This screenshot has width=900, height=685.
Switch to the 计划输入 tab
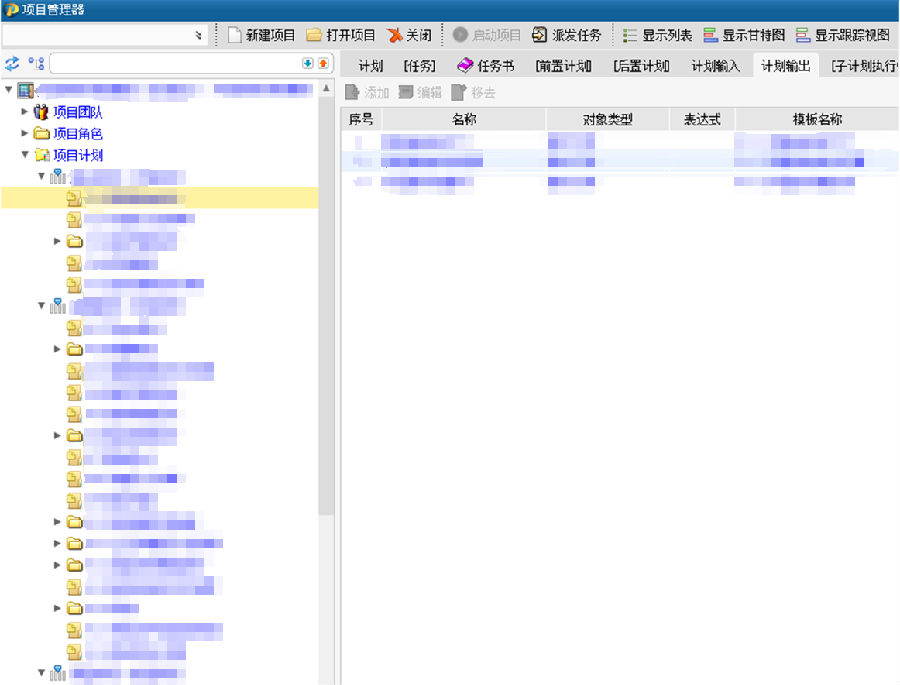pyautogui.click(x=716, y=66)
